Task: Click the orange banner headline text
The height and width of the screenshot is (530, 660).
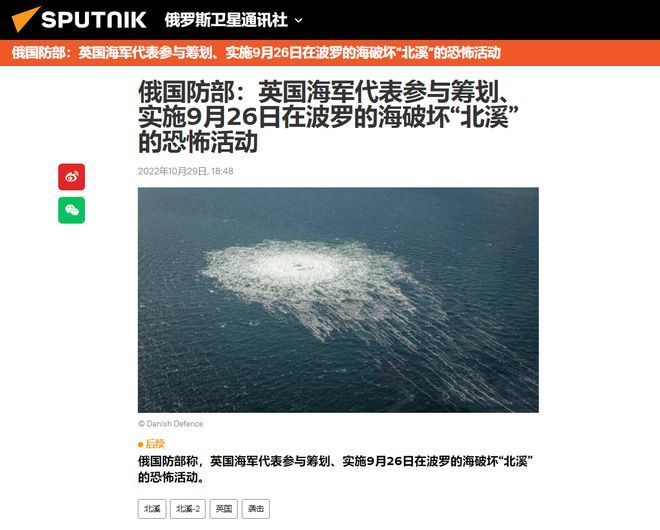Action: point(256,53)
